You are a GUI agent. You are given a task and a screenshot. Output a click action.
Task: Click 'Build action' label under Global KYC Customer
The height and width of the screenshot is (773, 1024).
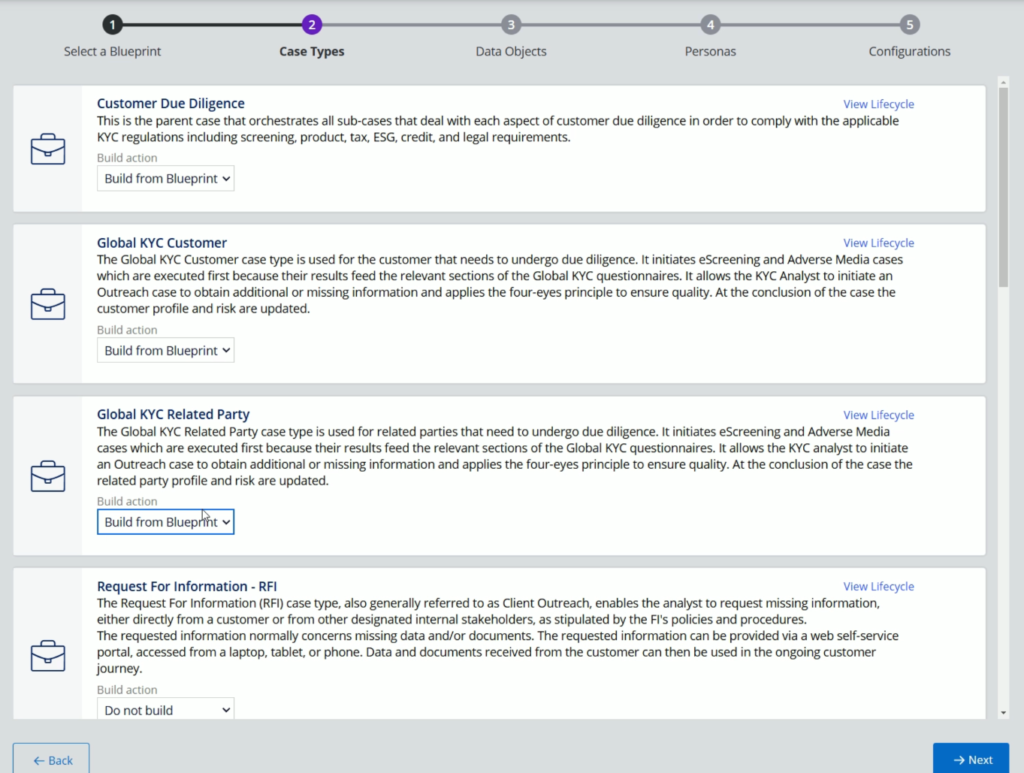click(x=127, y=330)
